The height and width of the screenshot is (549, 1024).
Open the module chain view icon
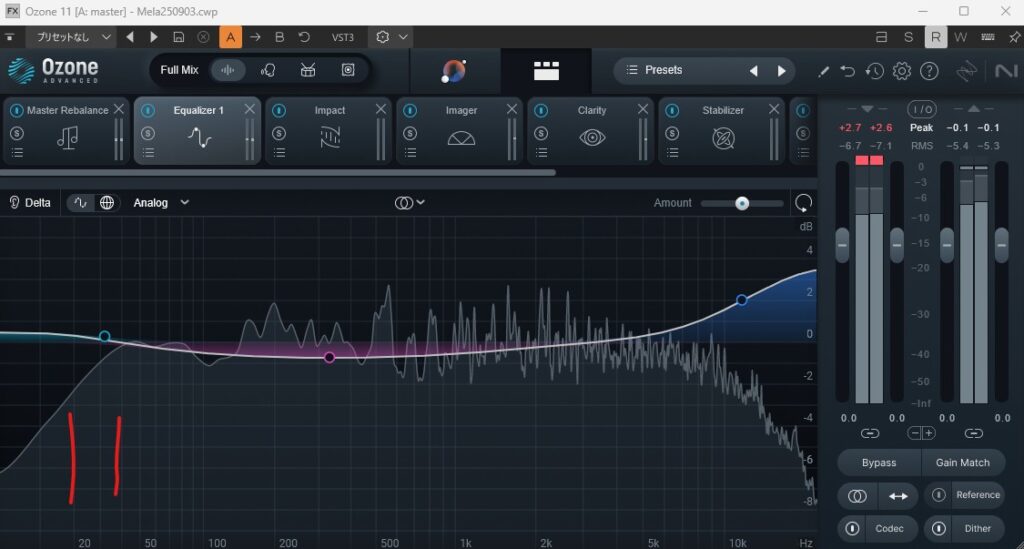click(546, 71)
